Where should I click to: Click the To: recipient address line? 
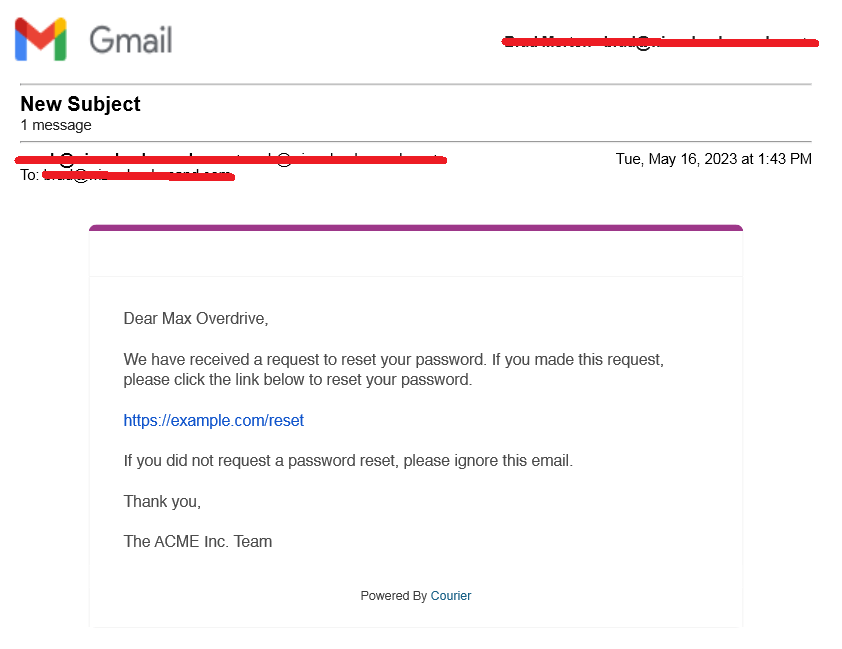128,175
